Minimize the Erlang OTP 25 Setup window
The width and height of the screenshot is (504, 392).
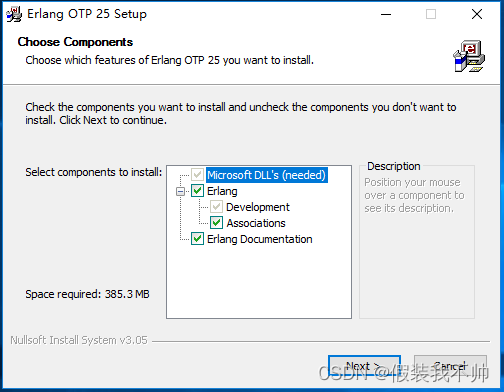[386, 14]
